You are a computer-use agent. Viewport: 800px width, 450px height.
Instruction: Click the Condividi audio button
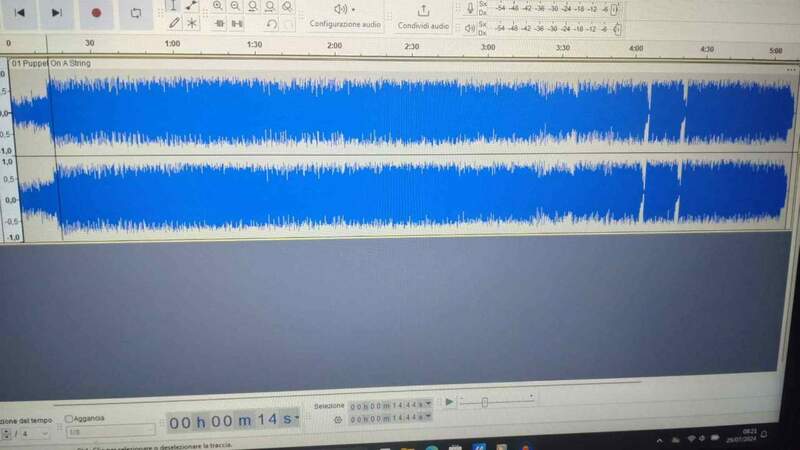423,17
